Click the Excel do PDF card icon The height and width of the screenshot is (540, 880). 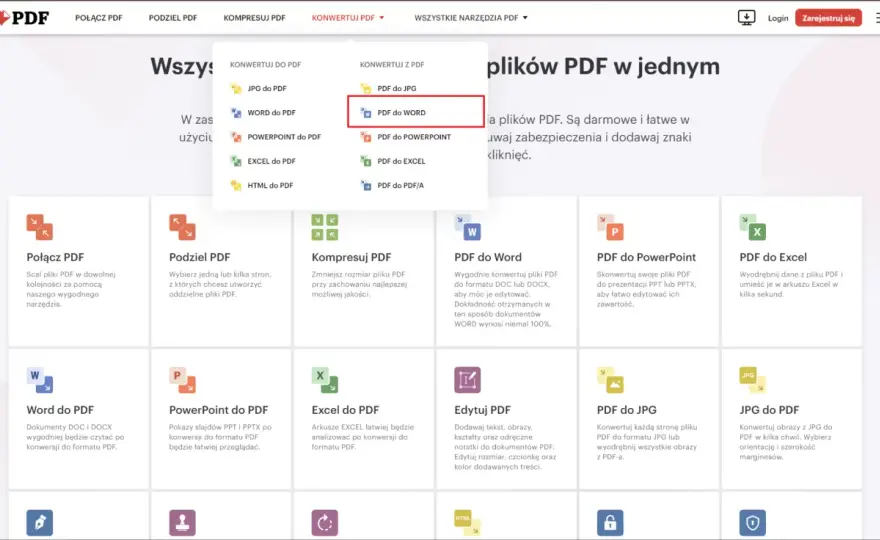tap(325, 380)
